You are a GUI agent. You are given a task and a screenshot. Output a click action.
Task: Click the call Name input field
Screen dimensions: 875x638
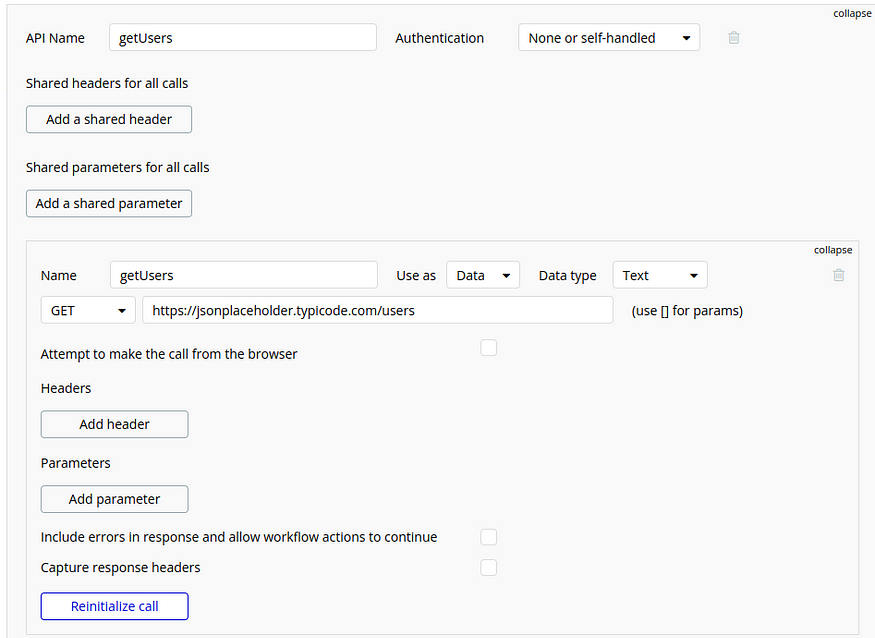point(244,275)
